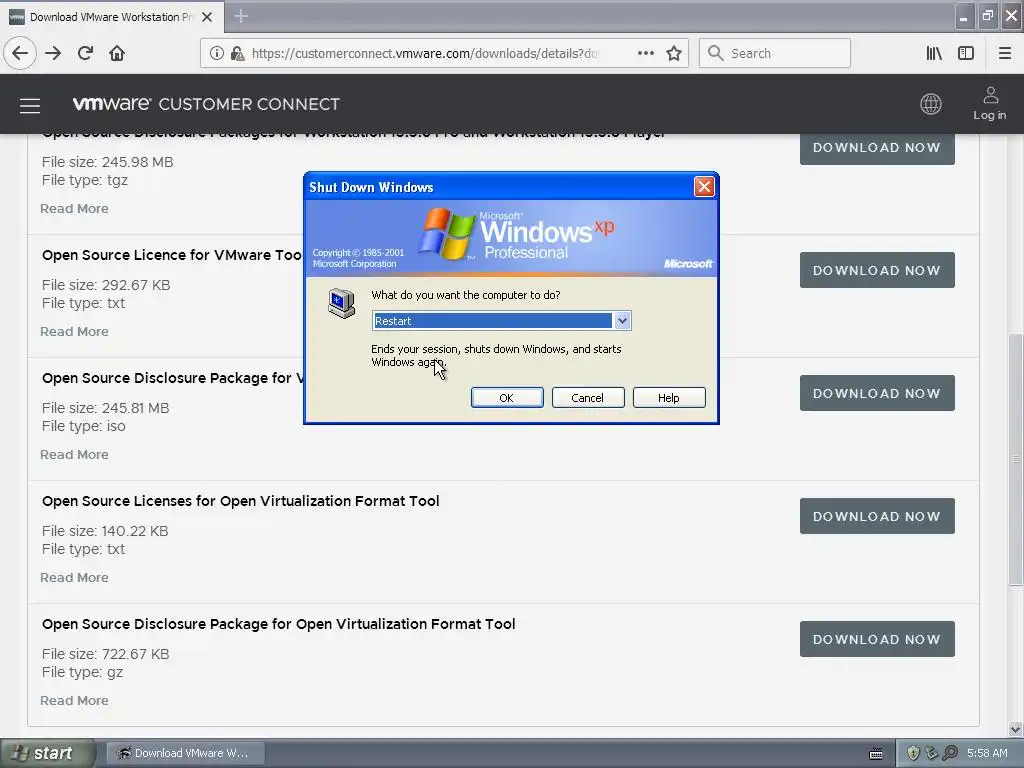Click the browser forward arrow
The height and width of the screenshot is (768, 1024).
coord(53,53)
